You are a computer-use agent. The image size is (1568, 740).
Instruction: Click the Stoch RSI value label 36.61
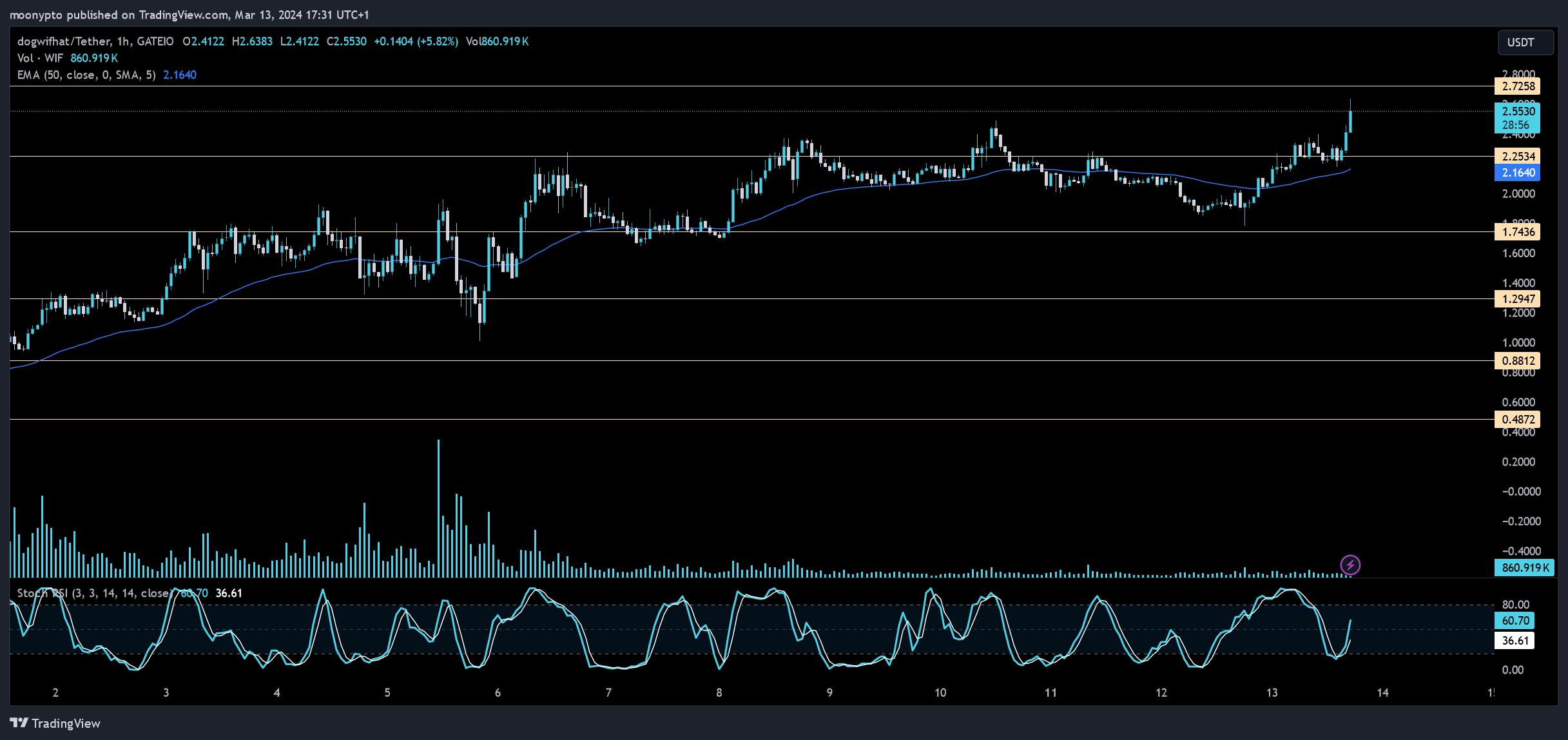pos(1514,641)
